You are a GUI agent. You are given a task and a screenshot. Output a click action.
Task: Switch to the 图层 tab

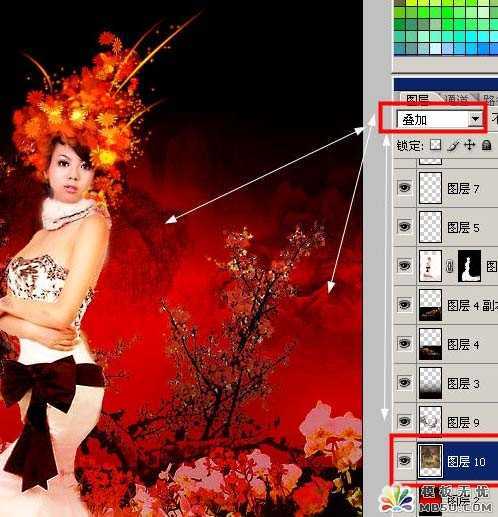pyautogui.click(x=418, y=99)
